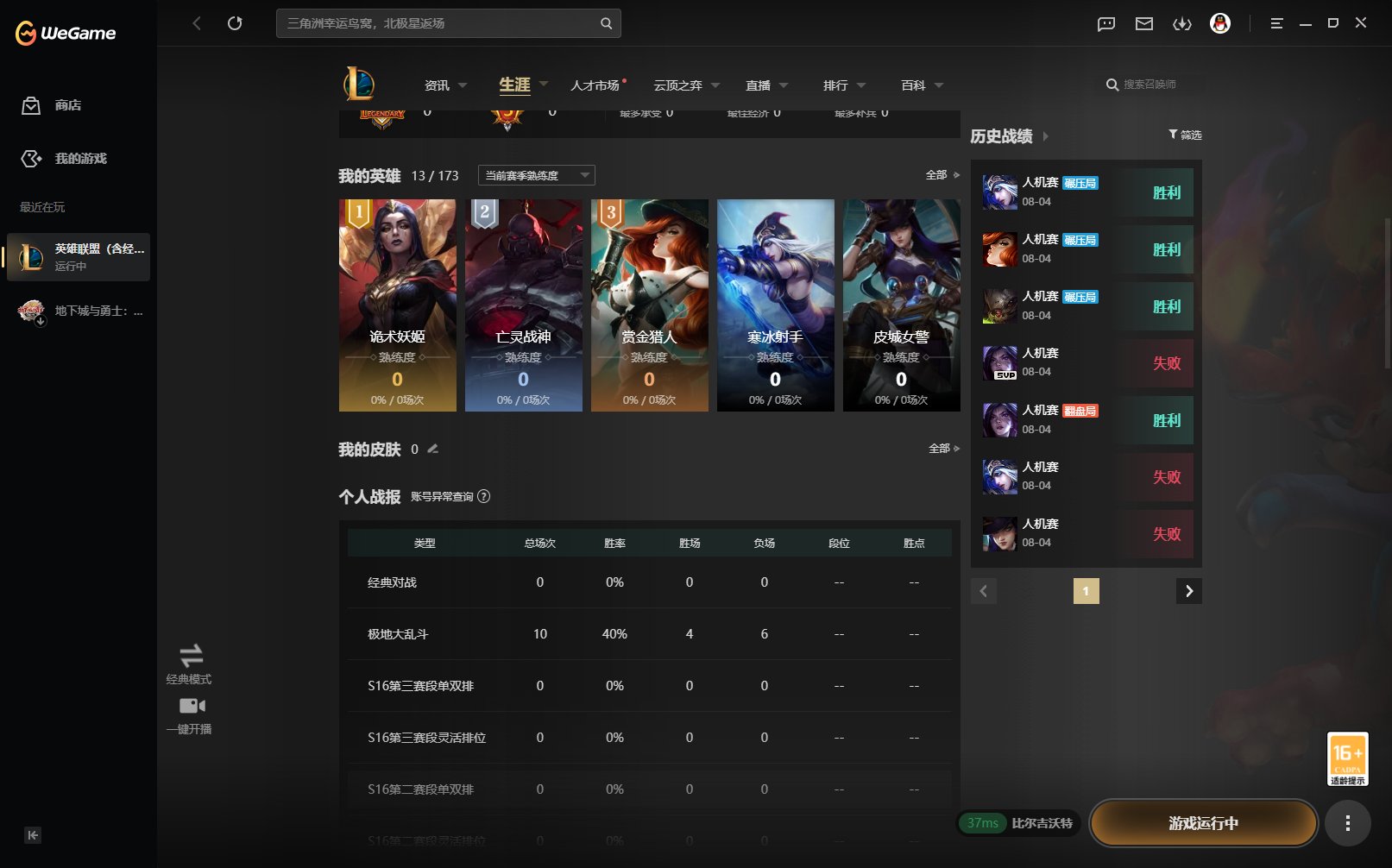Click the hero count 13 / 173
This screenshot has width=1392, height=868.
coord(435,176)
